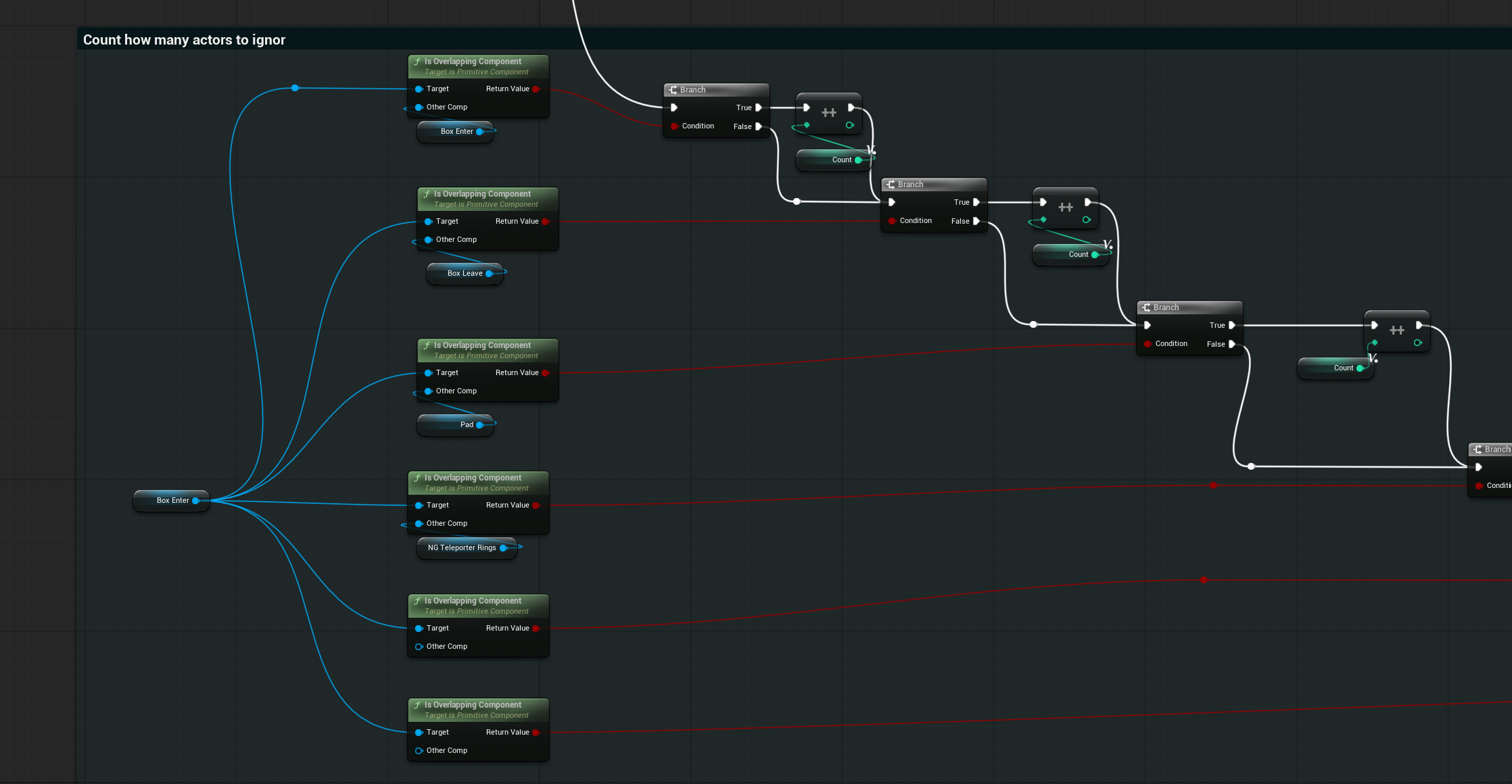Click True pin on the topmost Branch

tap(759, 107)
